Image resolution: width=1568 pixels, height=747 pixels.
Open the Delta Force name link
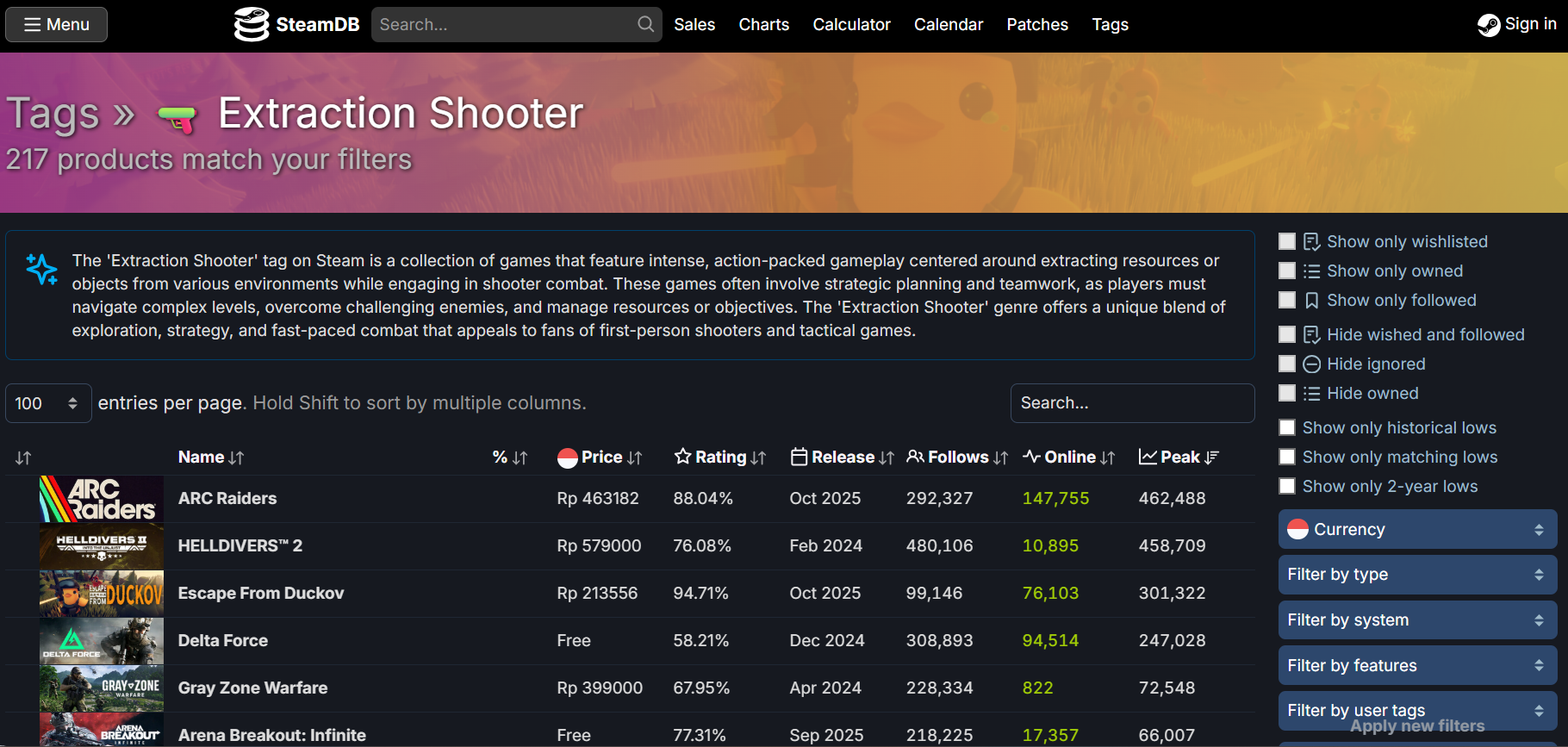tap(223, 641)
